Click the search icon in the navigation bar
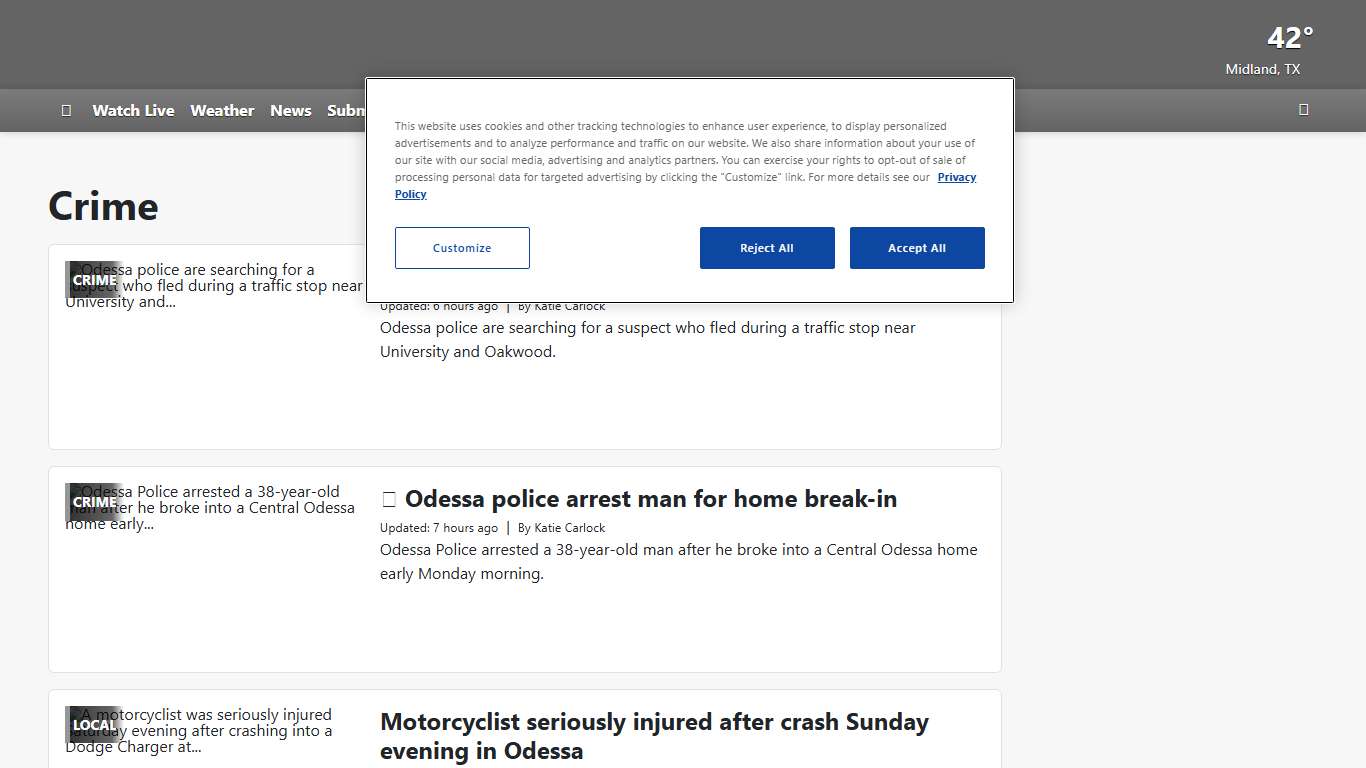The width and height of the screenshot is (1366, 768). click(1303, 110)
